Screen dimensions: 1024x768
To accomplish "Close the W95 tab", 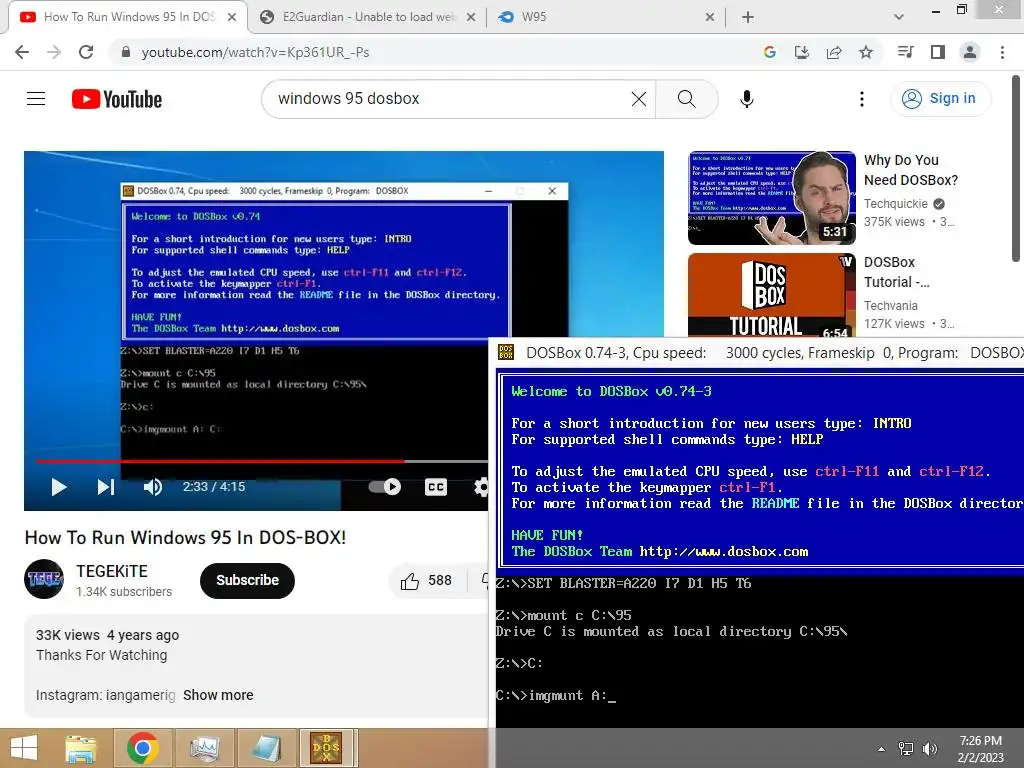I will [x=710, y=17].
